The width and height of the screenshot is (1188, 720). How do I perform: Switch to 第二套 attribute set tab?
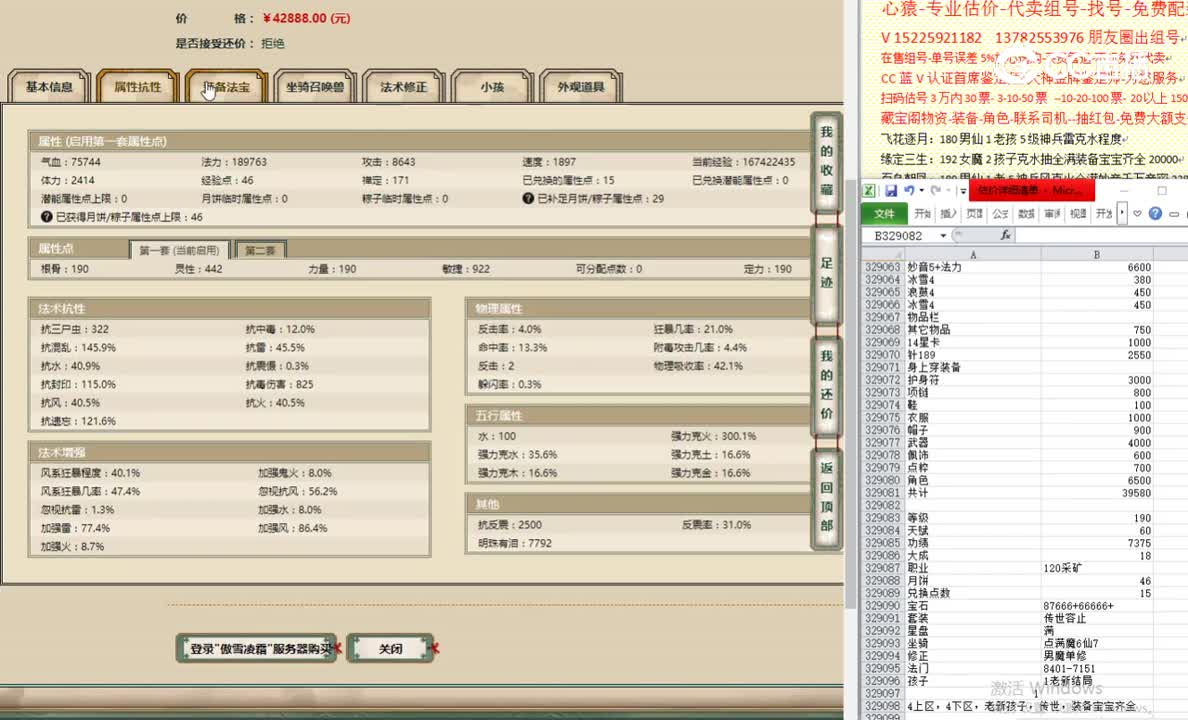pyautogui.click(x=259, y=249)
